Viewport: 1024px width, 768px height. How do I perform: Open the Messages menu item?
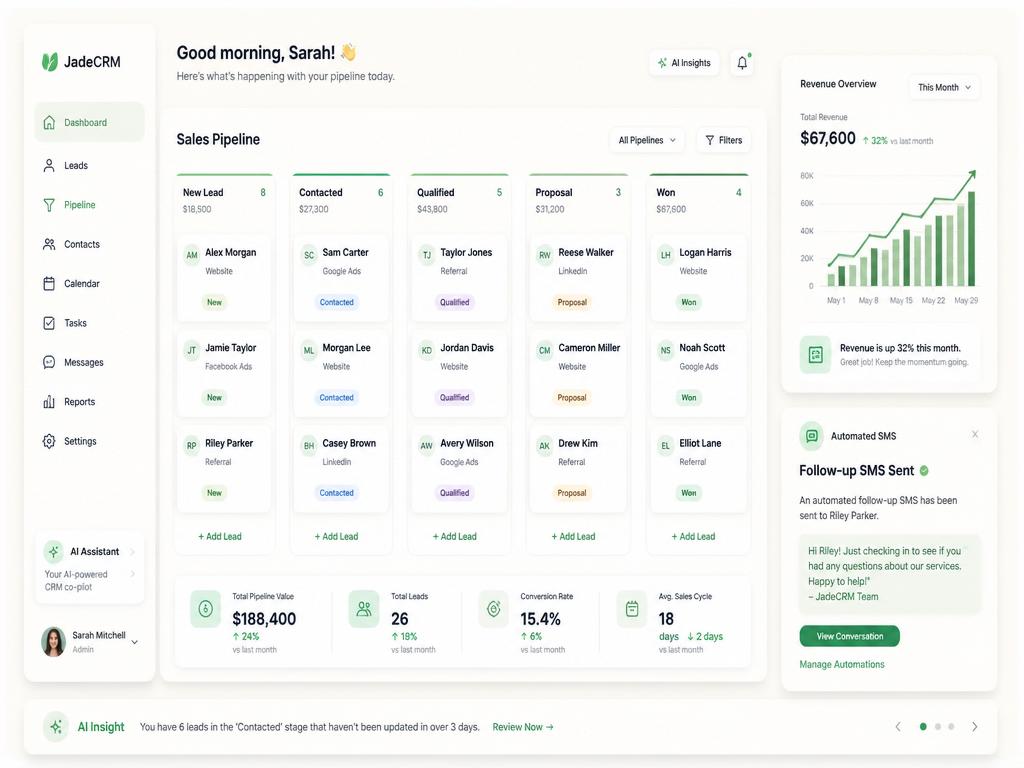coord(89,362)
